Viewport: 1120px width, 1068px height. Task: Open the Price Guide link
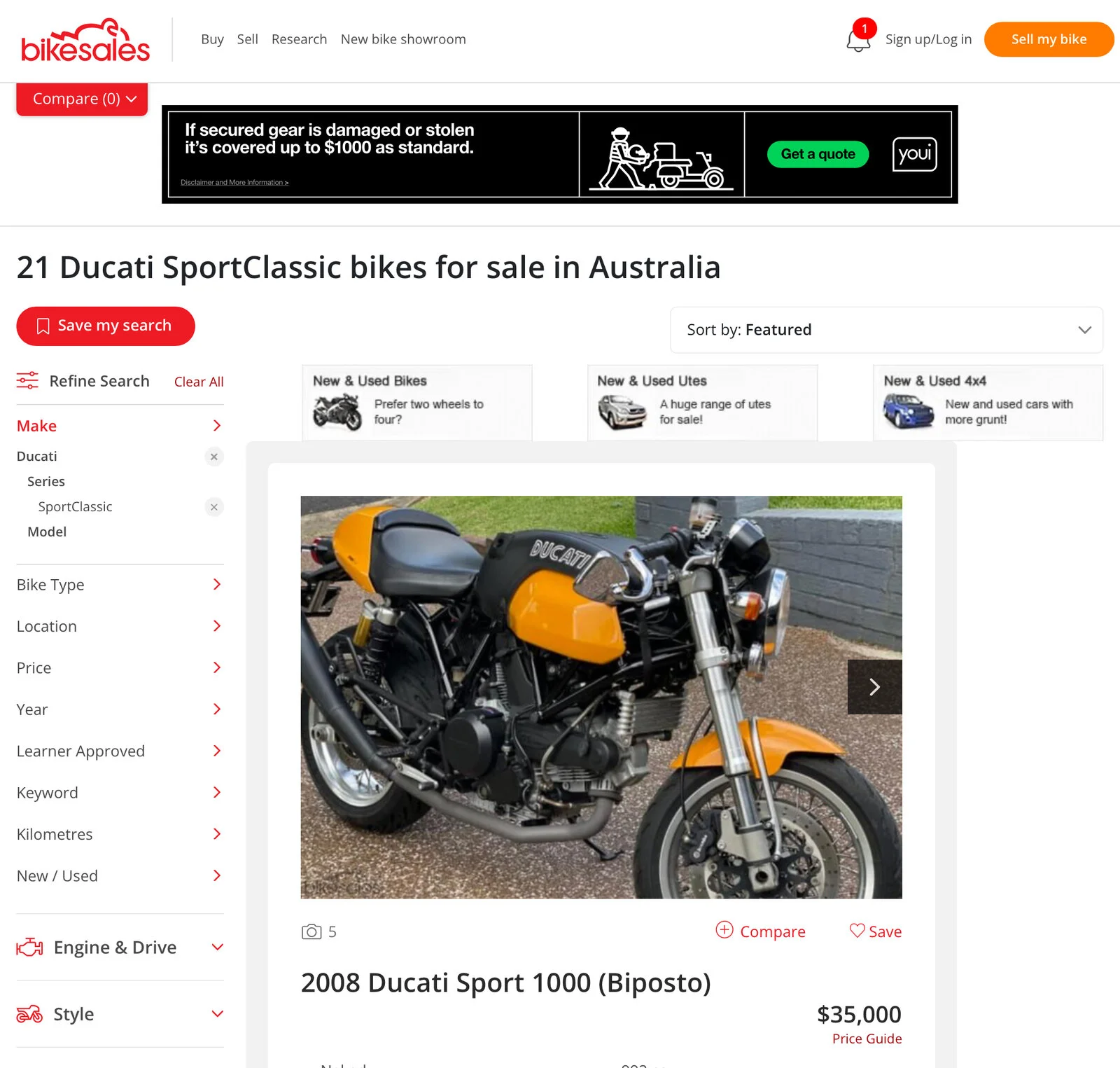tap(867, 1039)
